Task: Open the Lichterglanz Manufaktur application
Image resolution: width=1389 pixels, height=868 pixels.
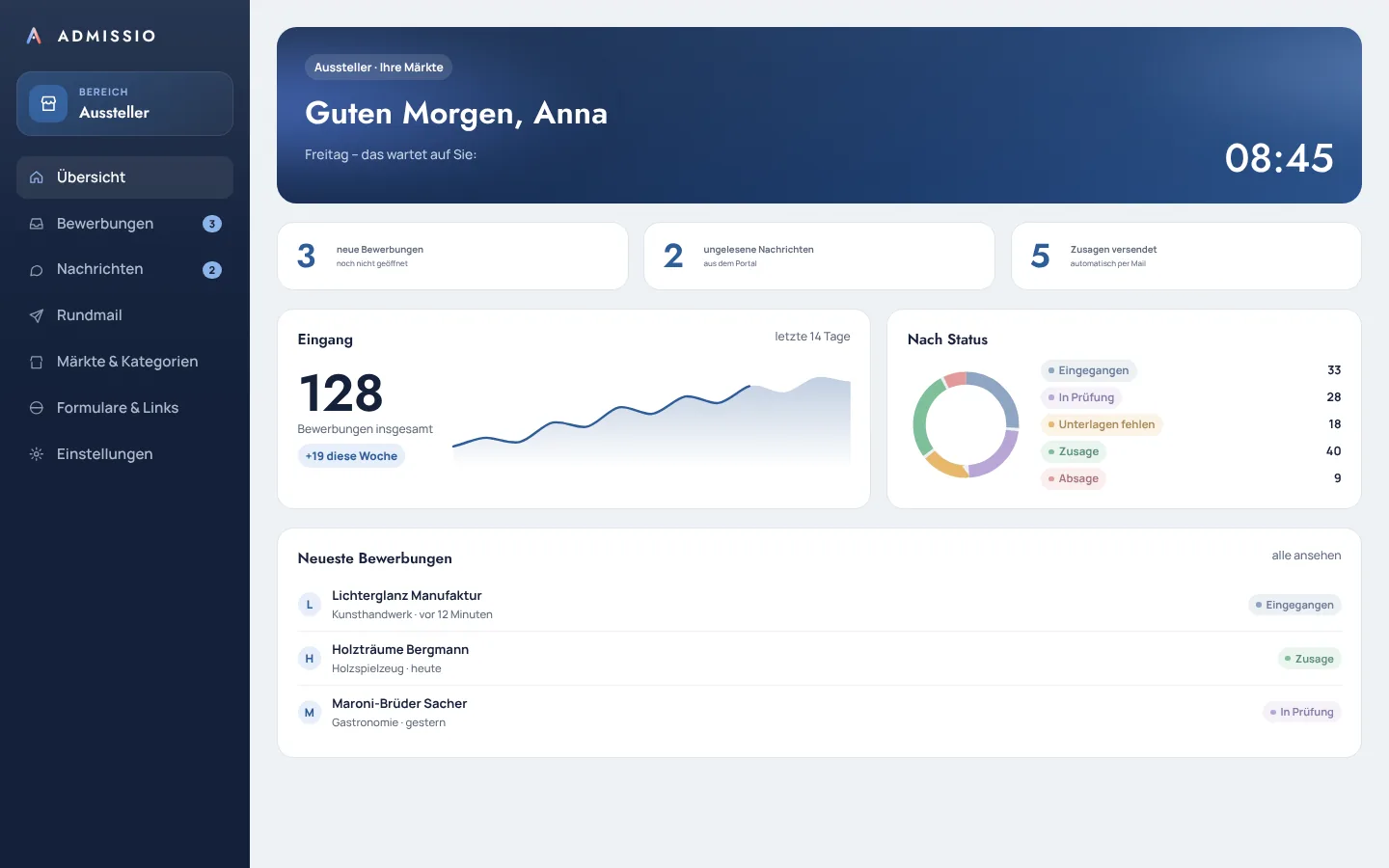Action: coord(820,605)
